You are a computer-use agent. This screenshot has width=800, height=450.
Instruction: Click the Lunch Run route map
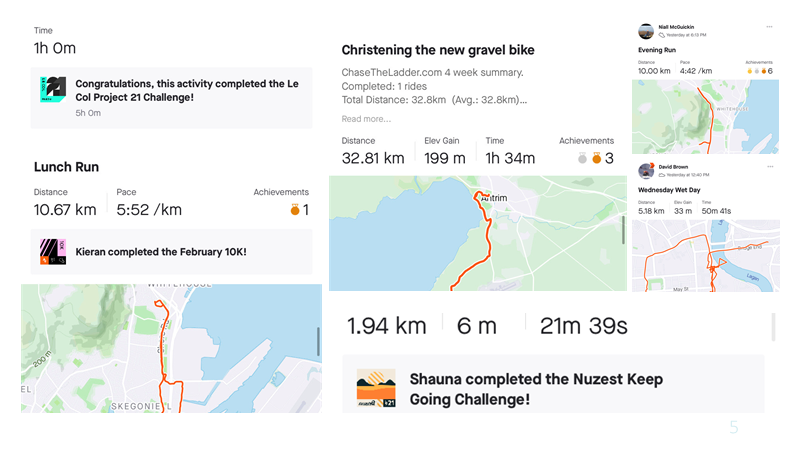click(x=171, y=348)
